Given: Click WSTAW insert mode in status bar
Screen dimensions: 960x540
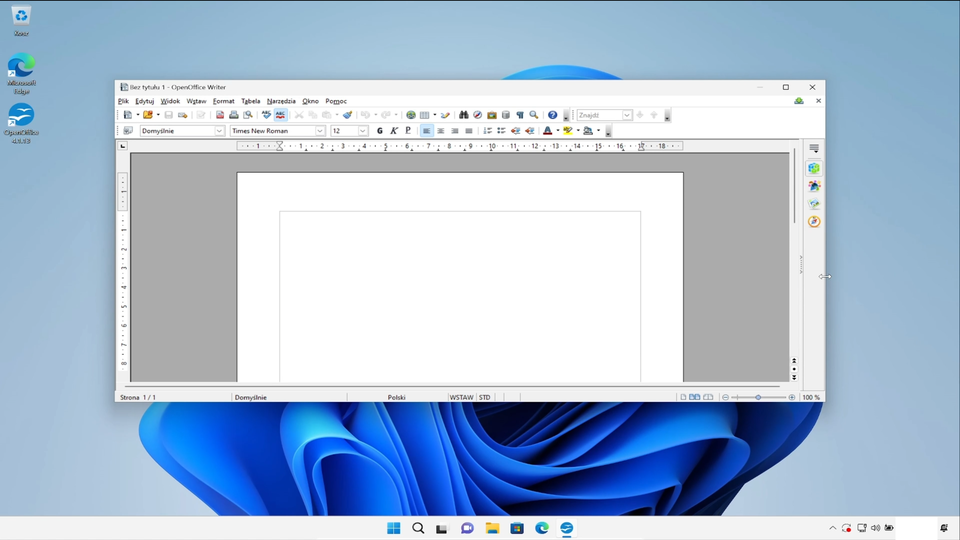Looking at the screenshot, I should pyautogui.click(x=461, y=397).
